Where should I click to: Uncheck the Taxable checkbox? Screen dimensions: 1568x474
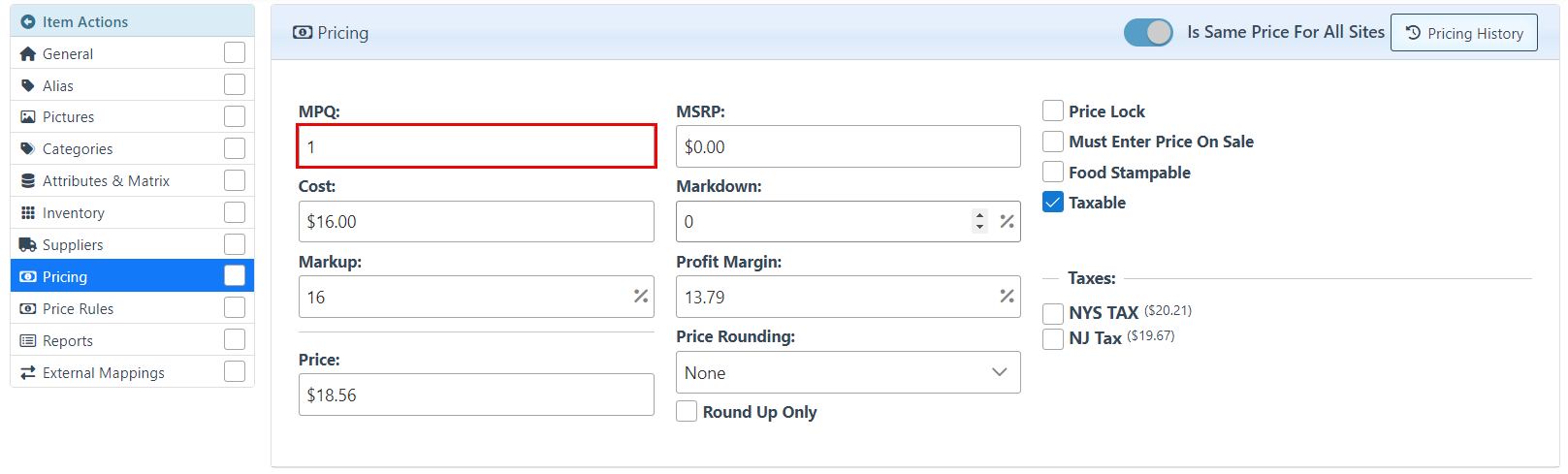pos(1053,203)
